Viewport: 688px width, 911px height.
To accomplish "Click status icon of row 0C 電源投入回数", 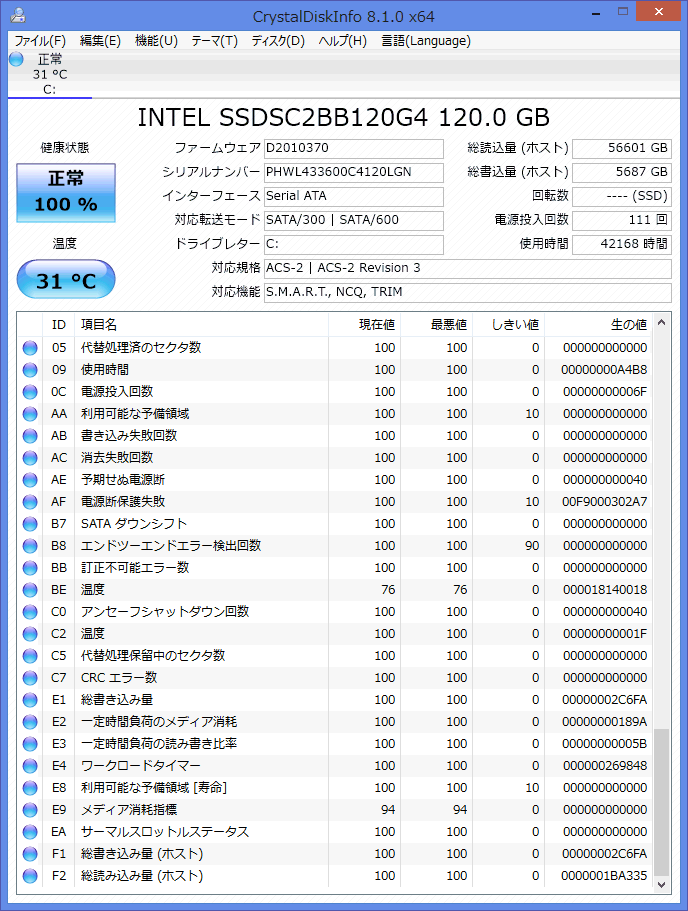I will pyautogui.click(x=30, y=392).
